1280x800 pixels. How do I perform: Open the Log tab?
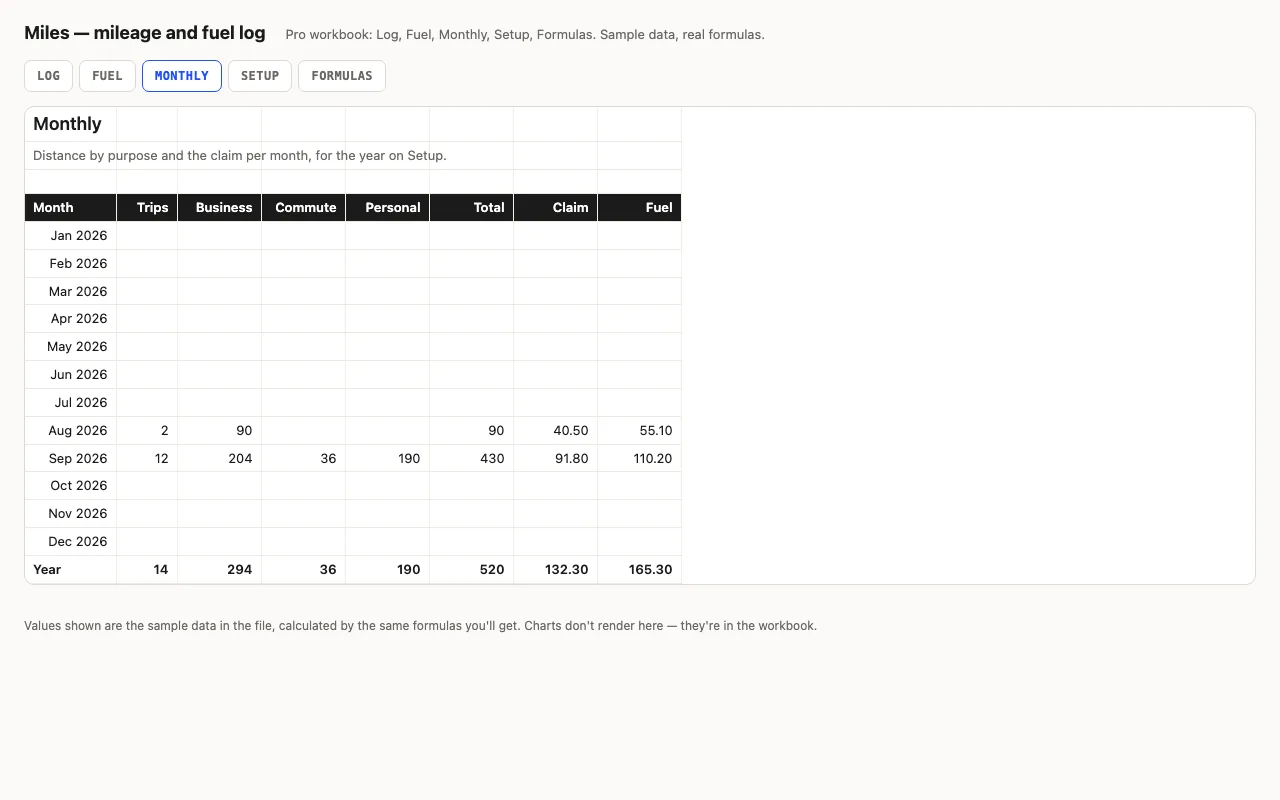[48, 76]
